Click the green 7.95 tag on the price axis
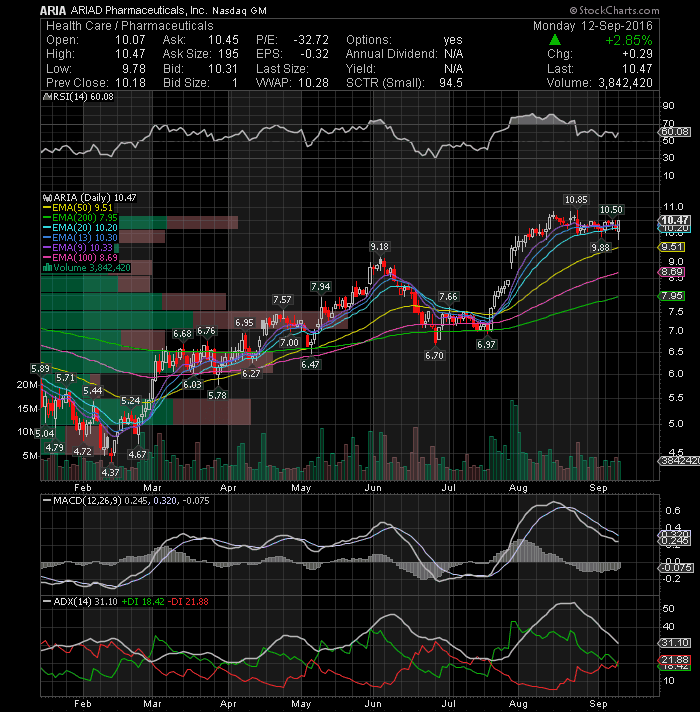This screenshot has width=700, height=712. point(672,296)
